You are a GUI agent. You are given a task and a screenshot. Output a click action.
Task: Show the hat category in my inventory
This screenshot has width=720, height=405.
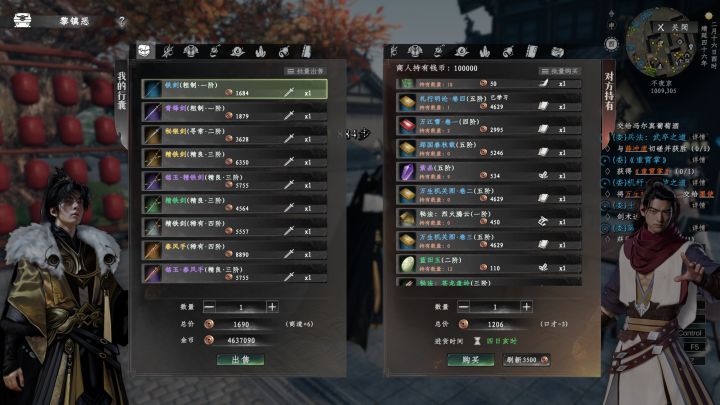tap(237, 51)
